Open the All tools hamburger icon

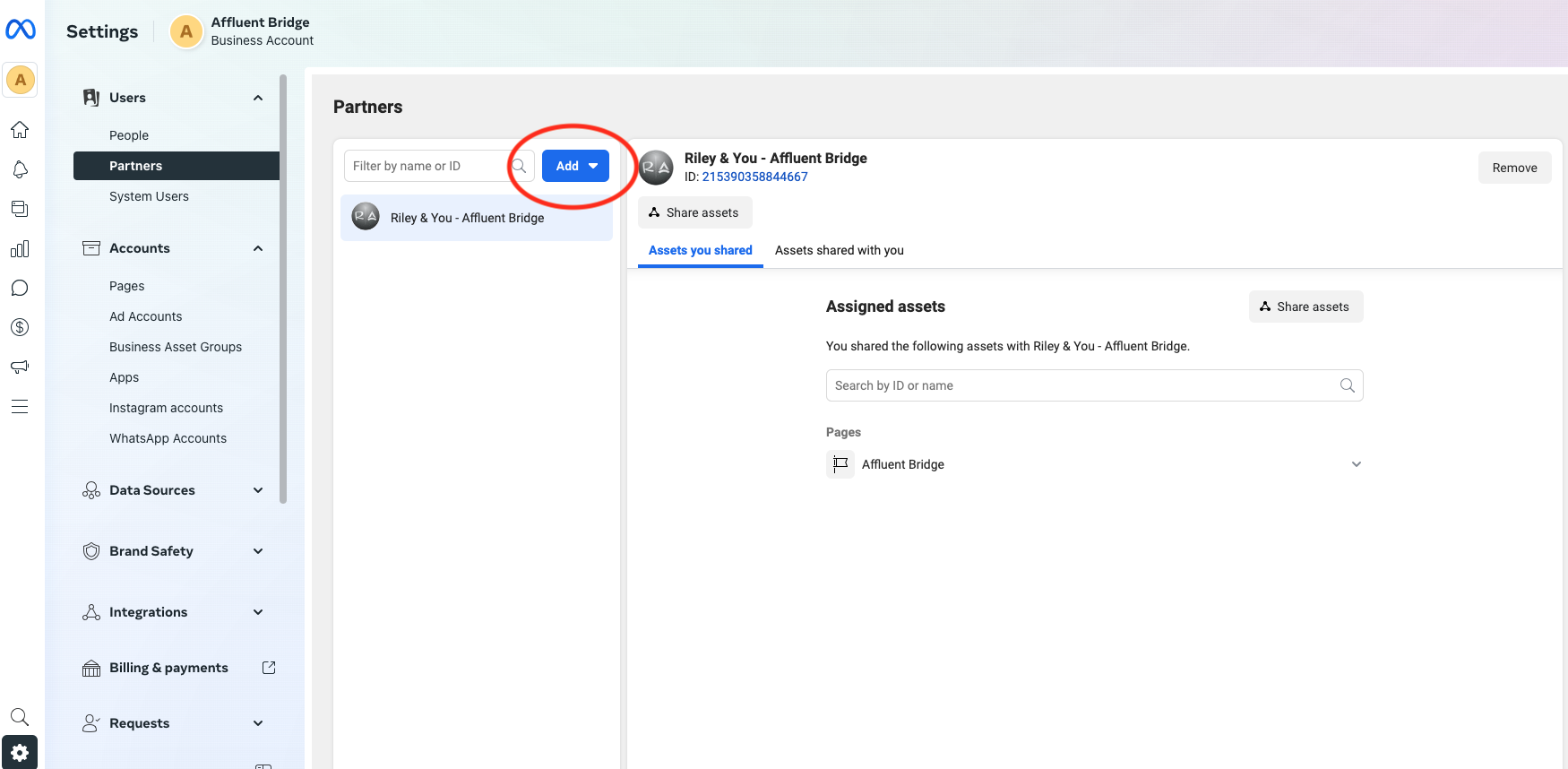click(x=20, y=406)
